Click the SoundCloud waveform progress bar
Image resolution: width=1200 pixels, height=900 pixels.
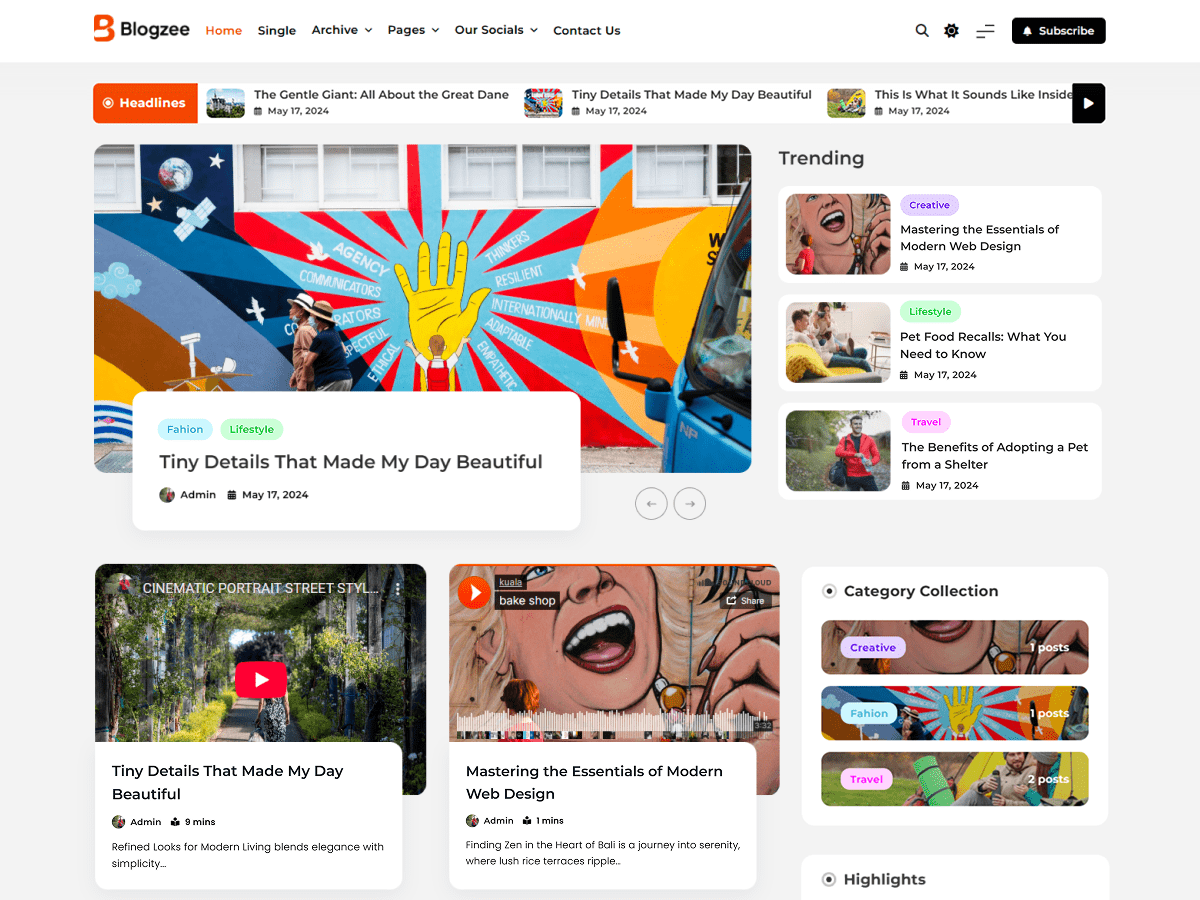610,722
